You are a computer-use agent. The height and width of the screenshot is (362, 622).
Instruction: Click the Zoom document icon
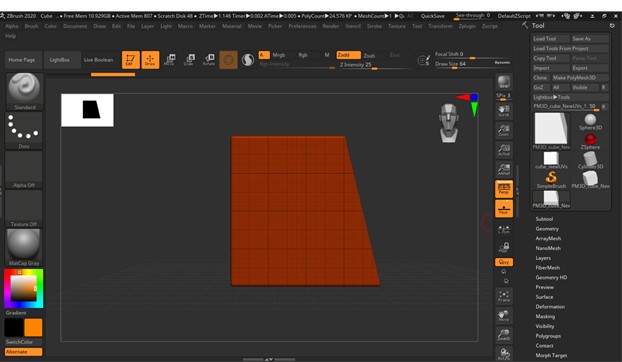[504, 130]
